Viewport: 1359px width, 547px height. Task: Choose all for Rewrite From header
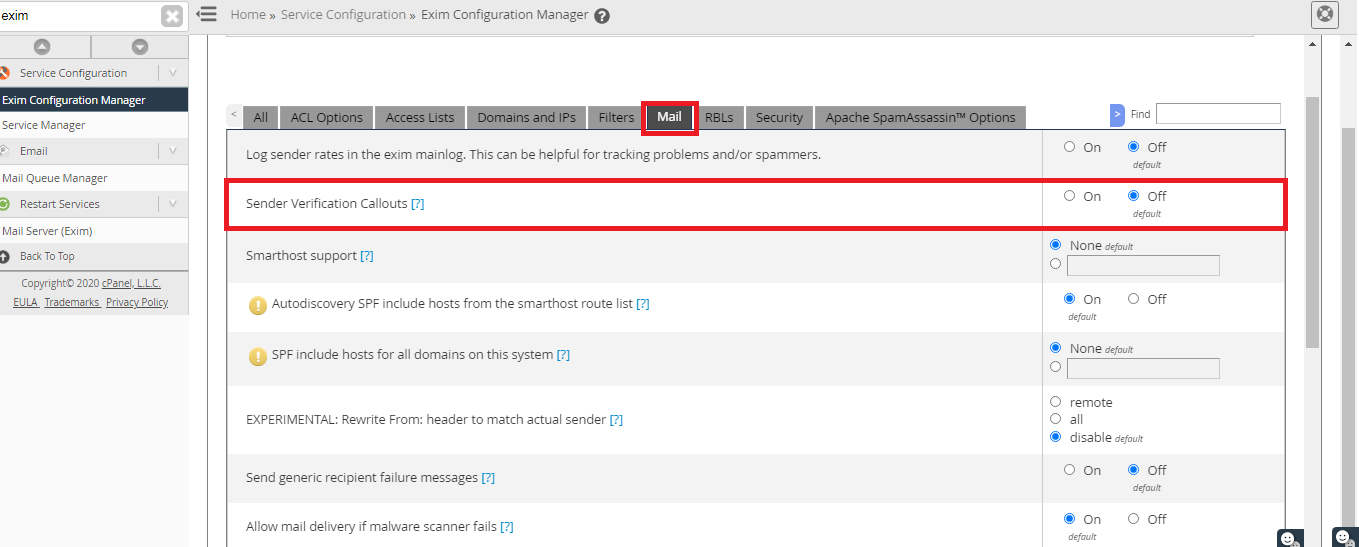[1056, 419]
